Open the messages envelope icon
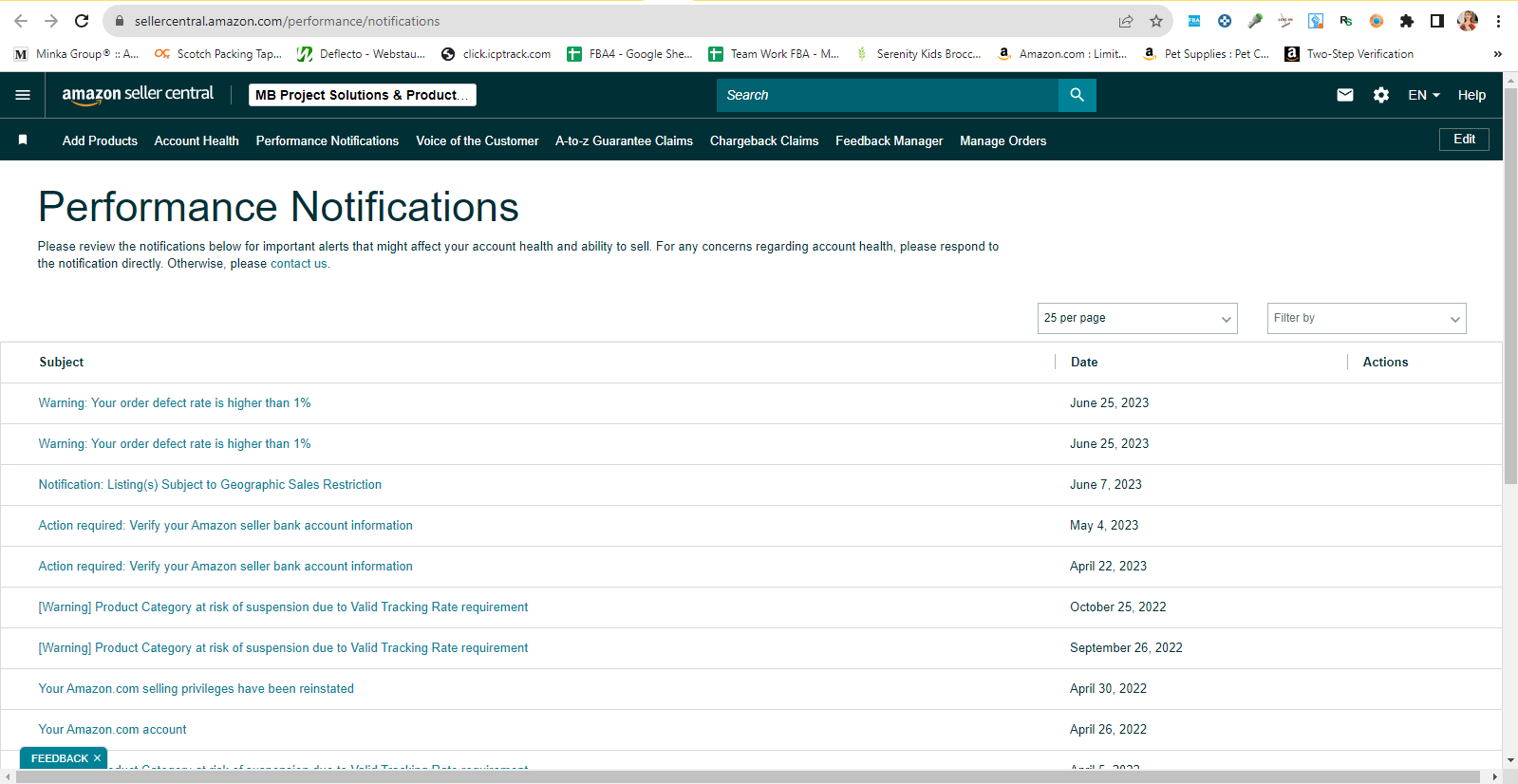Viewport: 1518px width, 784px height. [x=1345, y=95]
